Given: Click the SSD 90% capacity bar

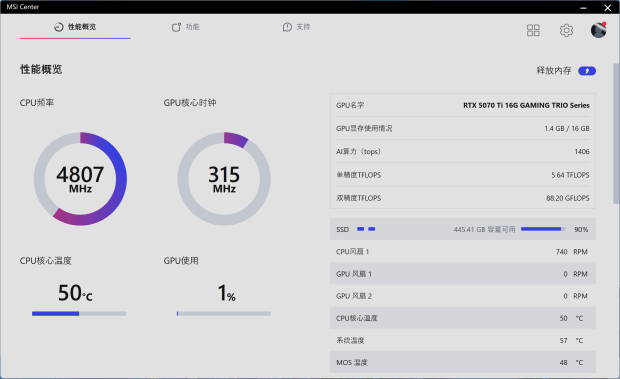Looking at the screenshot, I should [x=543, y=229].
